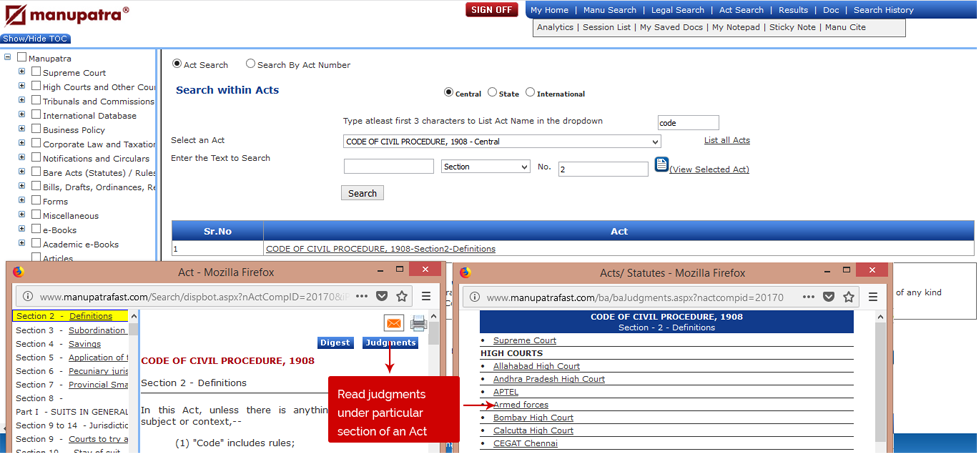Select the Act Search radio button

click(x=177, y=64)
